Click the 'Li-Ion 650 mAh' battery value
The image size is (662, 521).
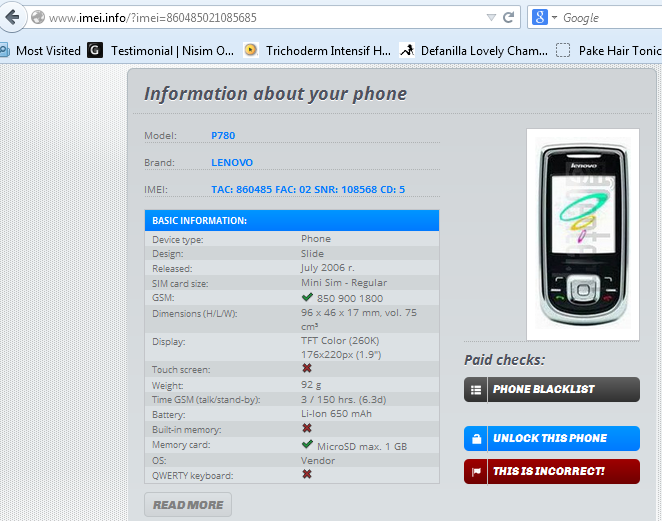point(336,414)
